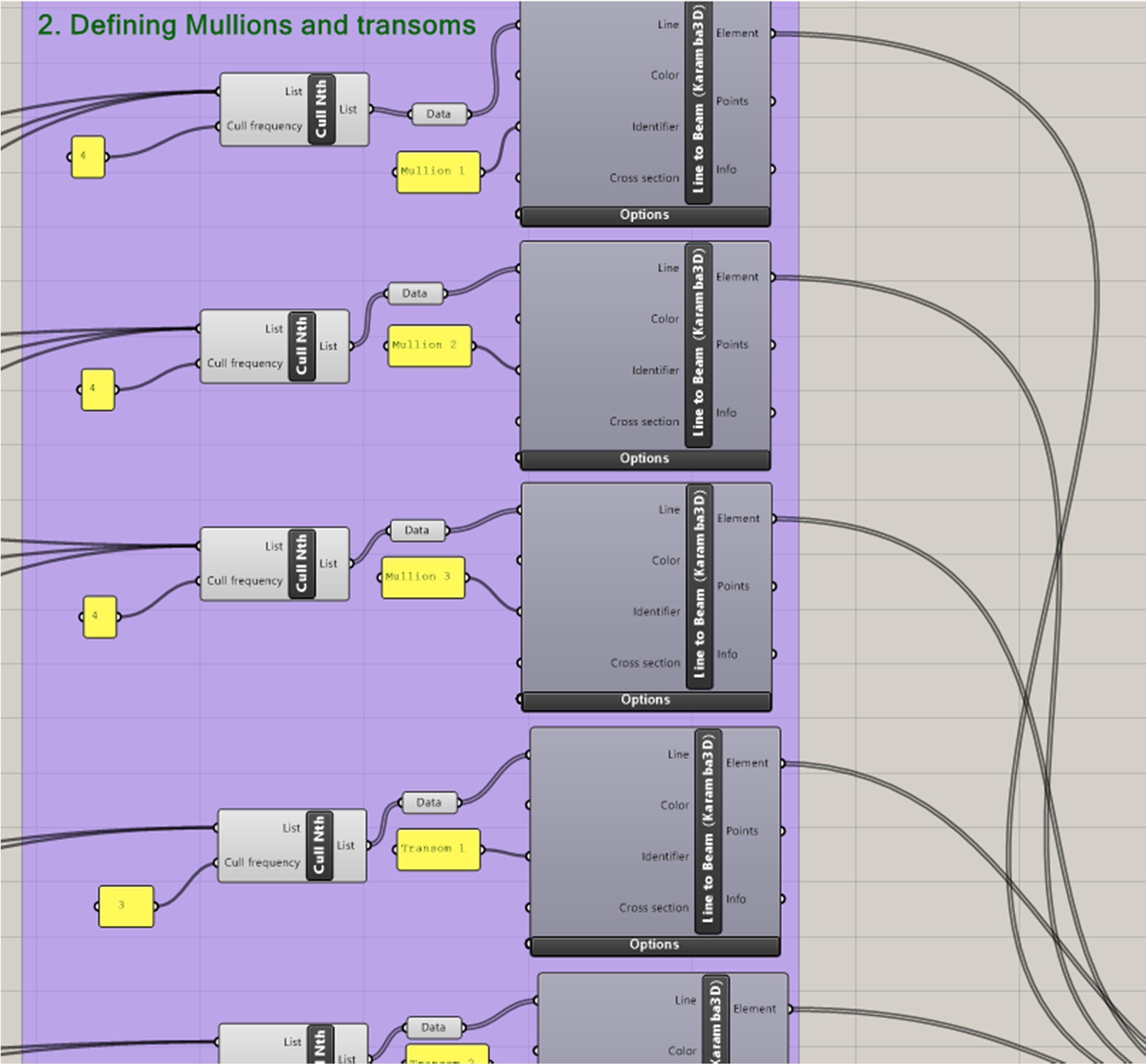Expand Options bar of Transom 1 beam component

point(654,945)
